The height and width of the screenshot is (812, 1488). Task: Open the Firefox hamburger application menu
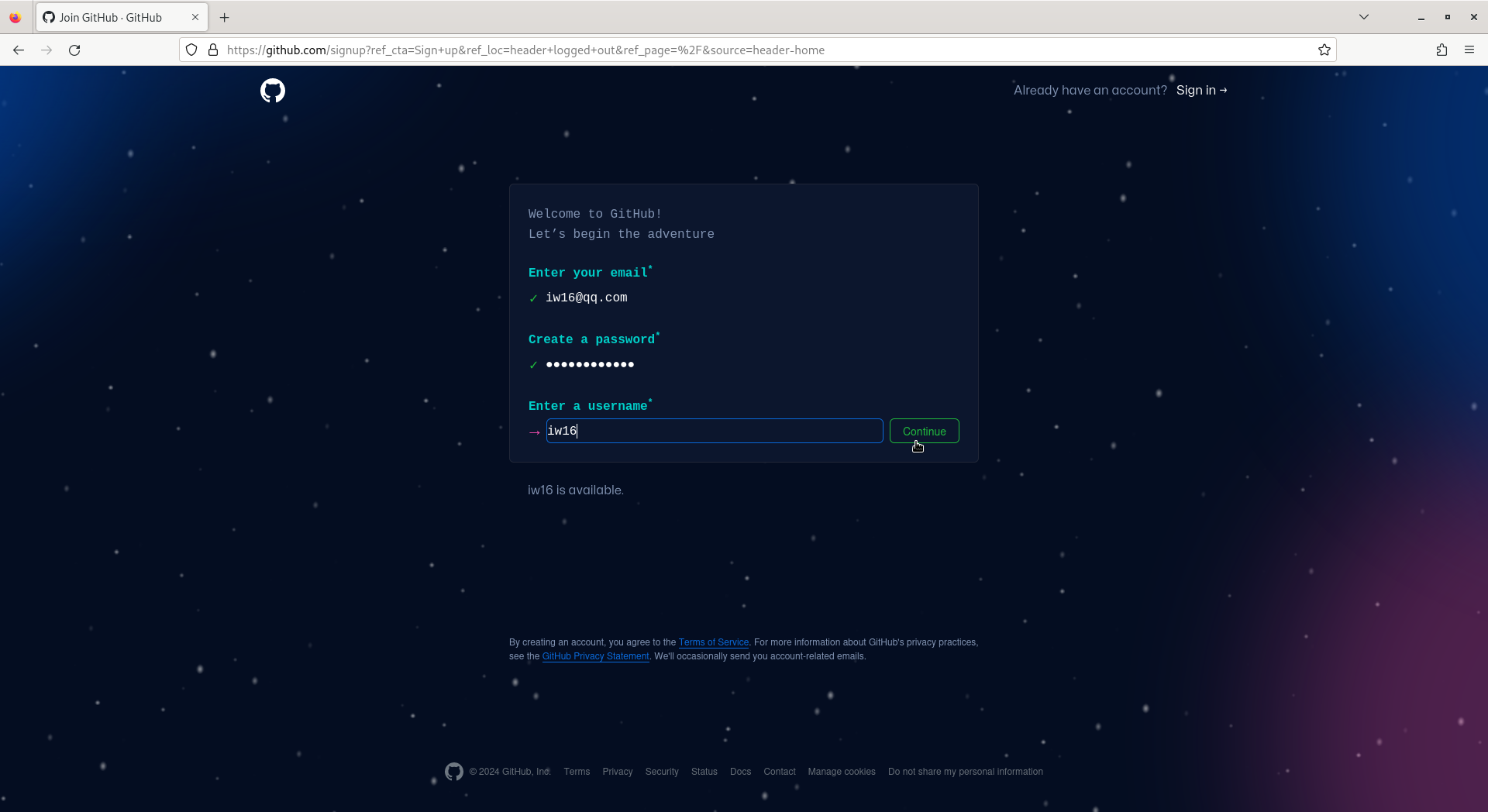click(x=1469, y=50)
